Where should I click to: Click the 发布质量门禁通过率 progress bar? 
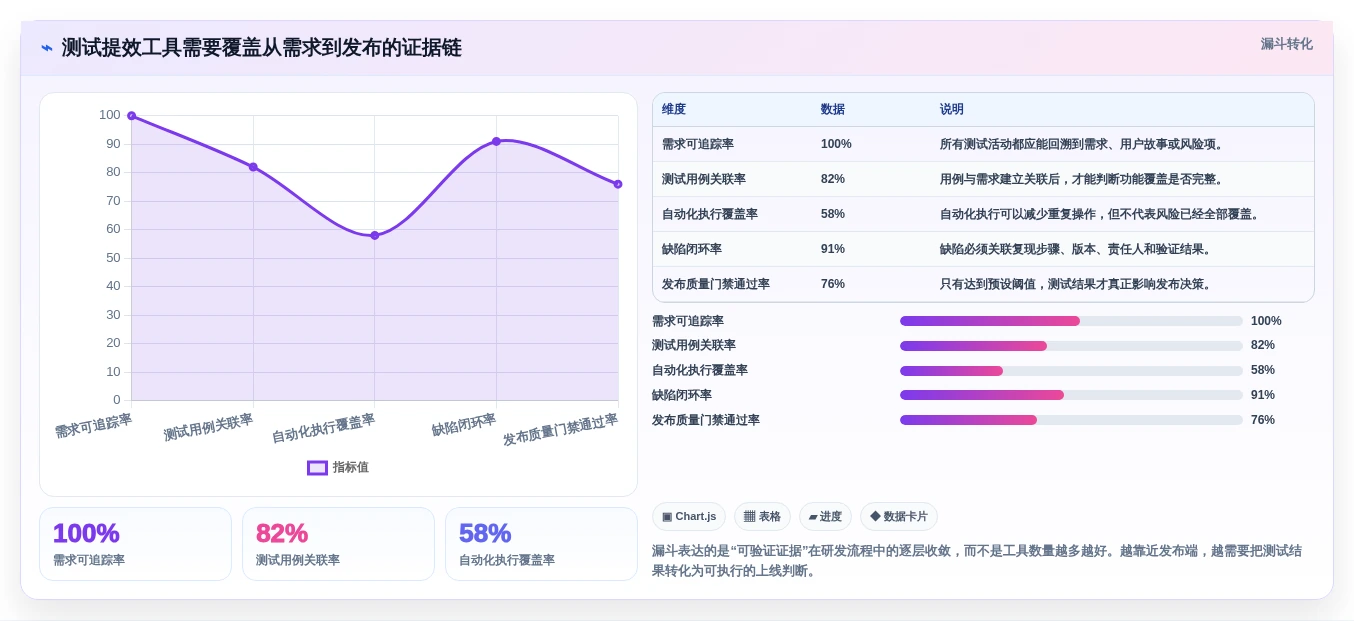click(x=1071, y=420)
